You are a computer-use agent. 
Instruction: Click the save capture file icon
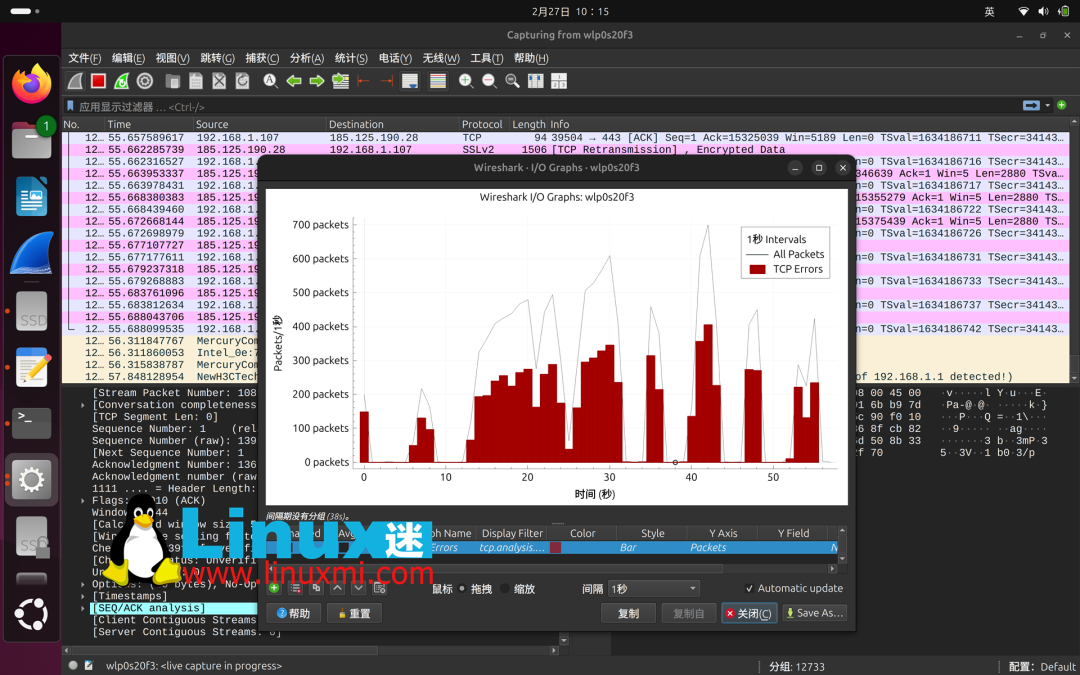(x=196, y=81)
